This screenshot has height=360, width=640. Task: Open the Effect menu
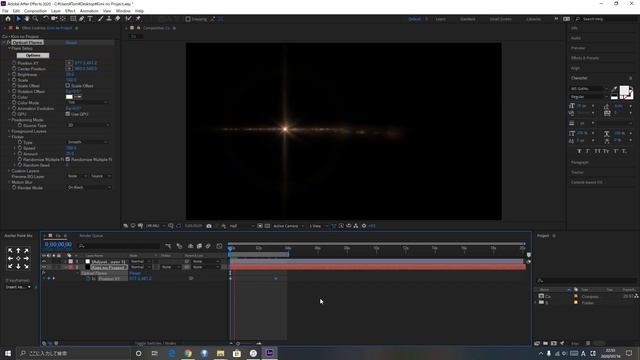(70, 11)
